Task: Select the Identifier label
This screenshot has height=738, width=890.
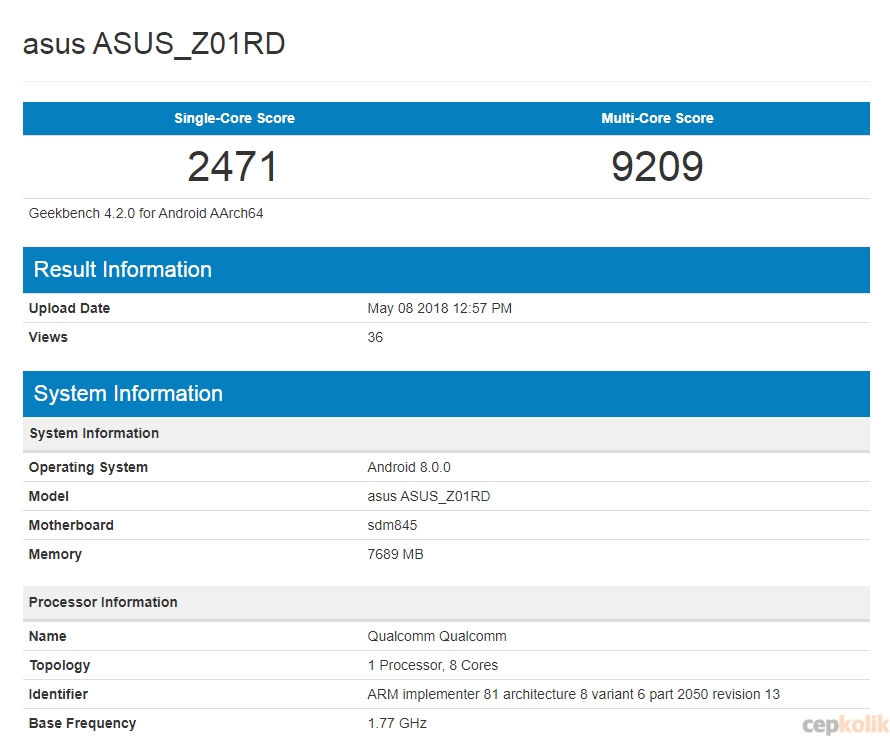Action: (58, 694)
